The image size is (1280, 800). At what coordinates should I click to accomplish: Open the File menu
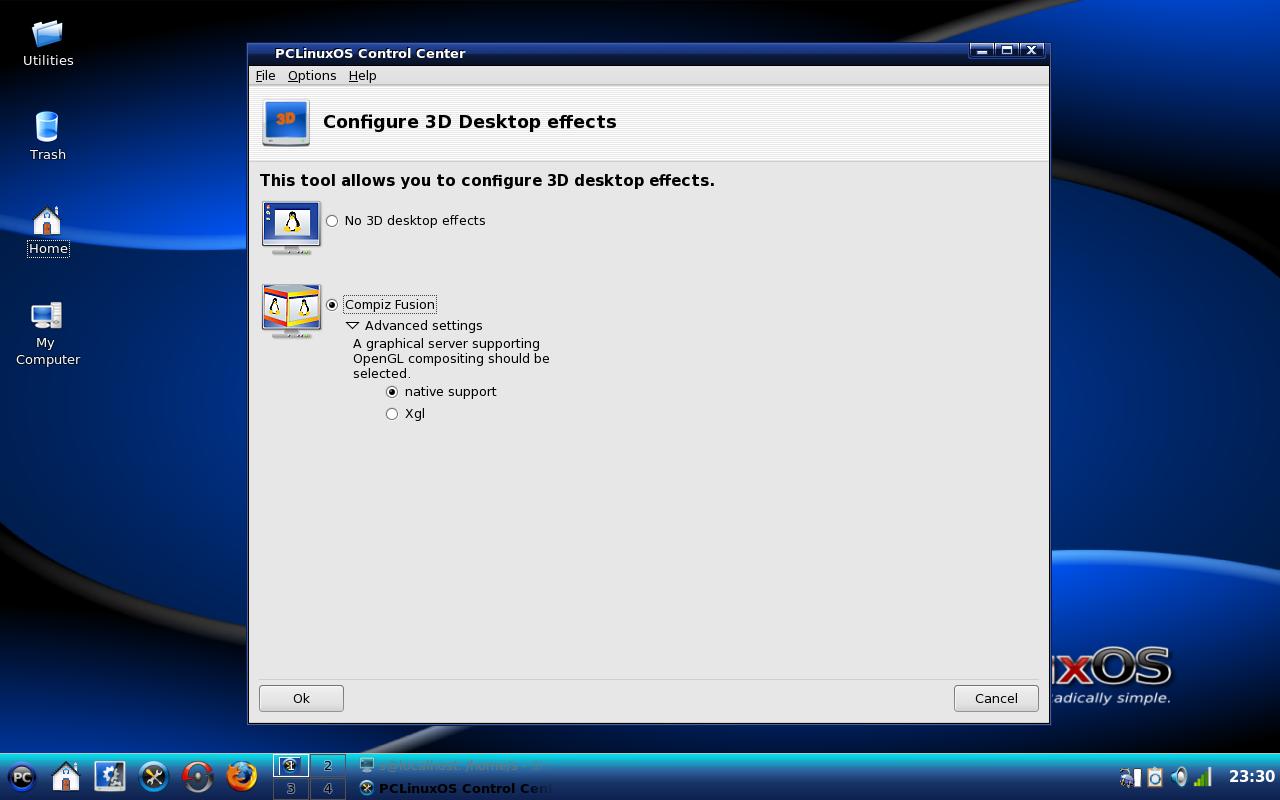click(265, 76)
